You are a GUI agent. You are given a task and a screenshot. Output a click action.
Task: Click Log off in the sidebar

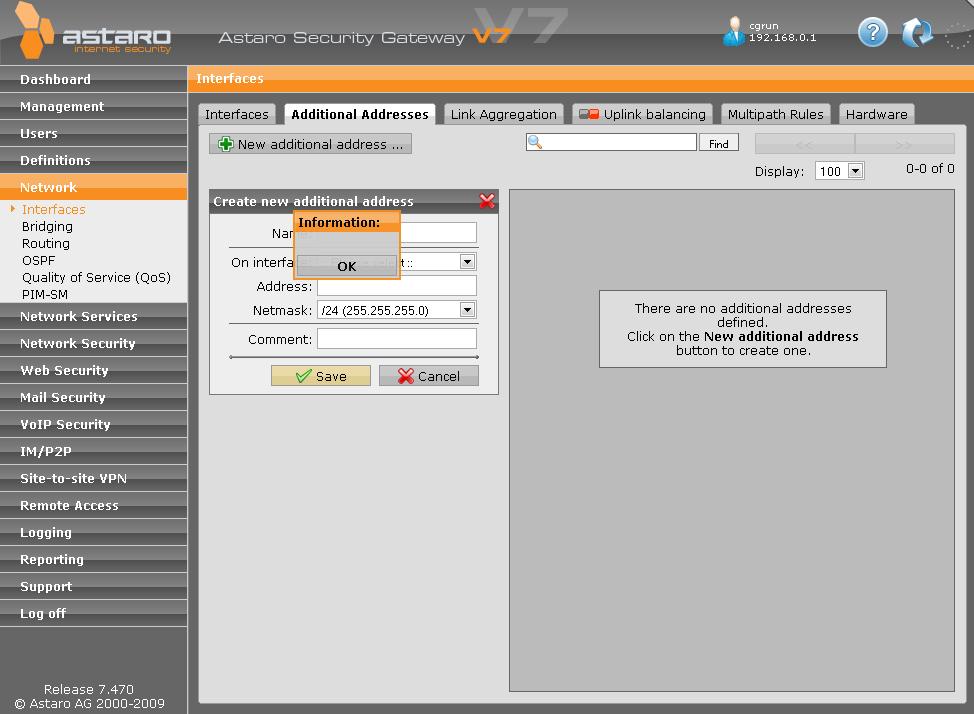tap(93, 613)
